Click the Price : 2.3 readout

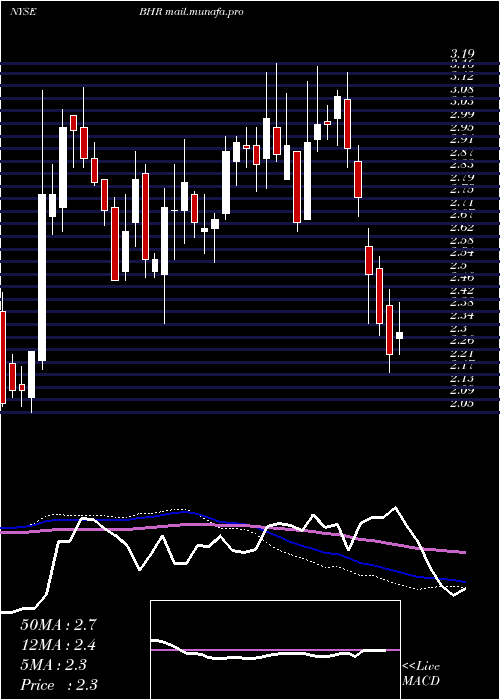point(59,685)
